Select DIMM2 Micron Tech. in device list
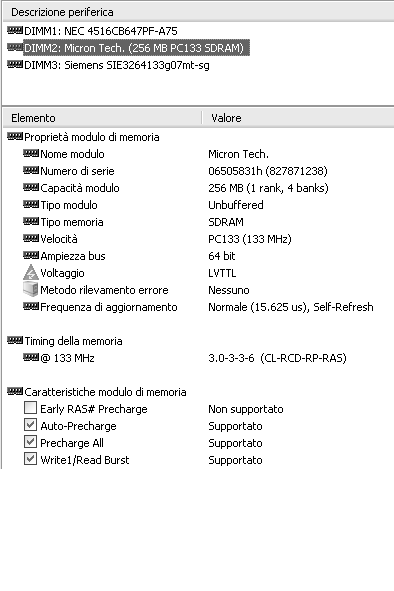Screen dimensions: 394x591 136,48
